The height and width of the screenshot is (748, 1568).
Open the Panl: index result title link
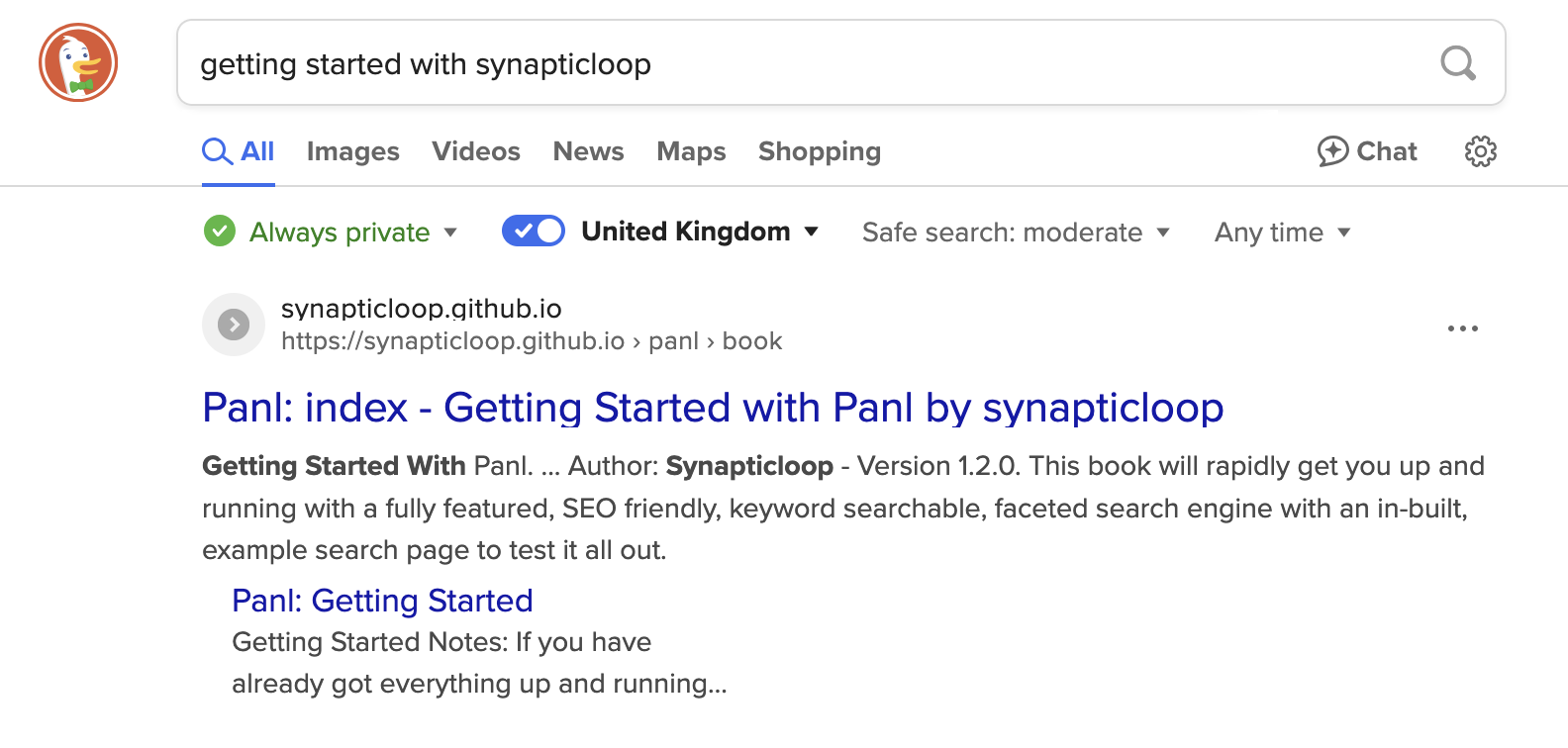pos(713,408)
